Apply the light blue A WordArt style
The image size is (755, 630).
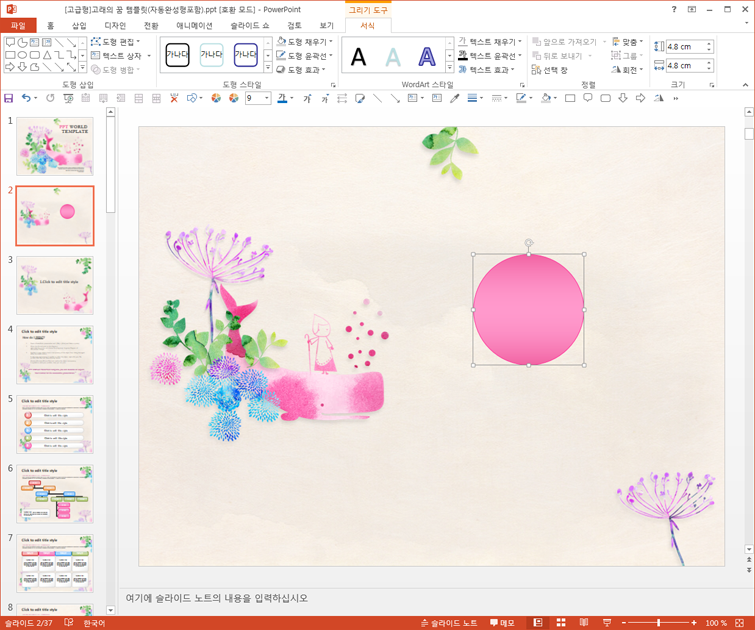click(x=393, y=57)
